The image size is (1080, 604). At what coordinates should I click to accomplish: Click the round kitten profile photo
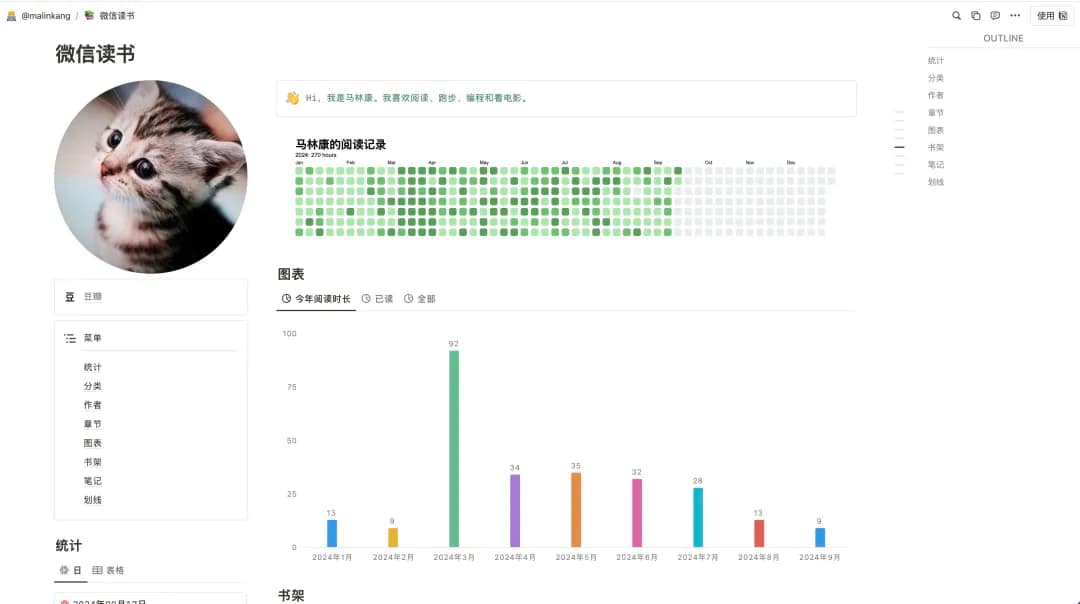pos(151,177)
